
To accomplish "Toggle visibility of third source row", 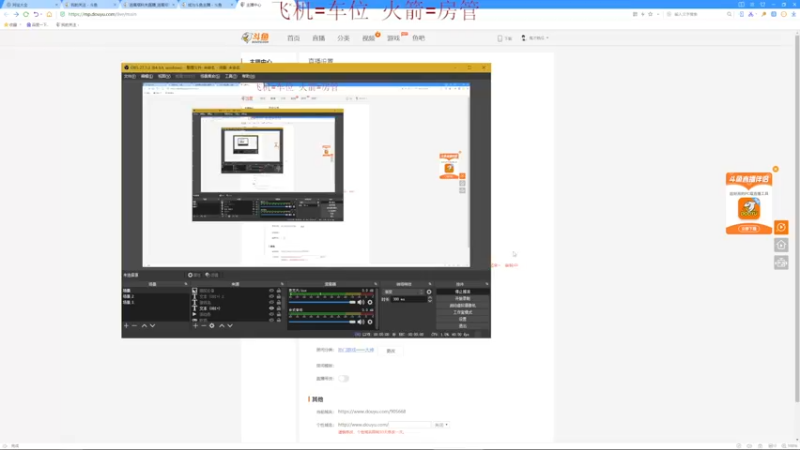I will (271, 303).
